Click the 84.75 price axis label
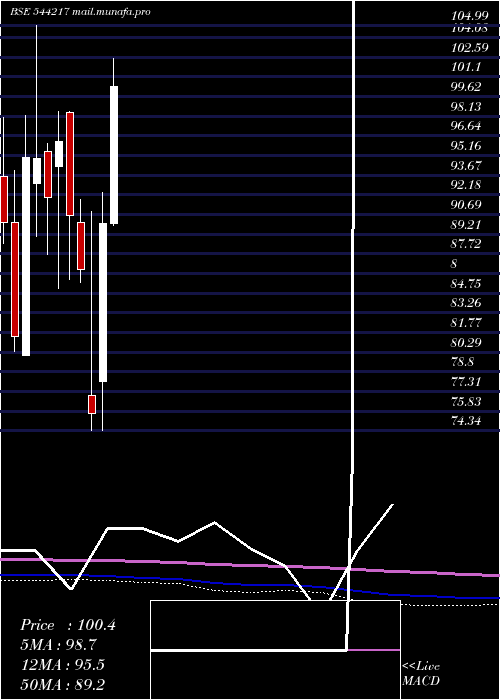 pos(466,283)
